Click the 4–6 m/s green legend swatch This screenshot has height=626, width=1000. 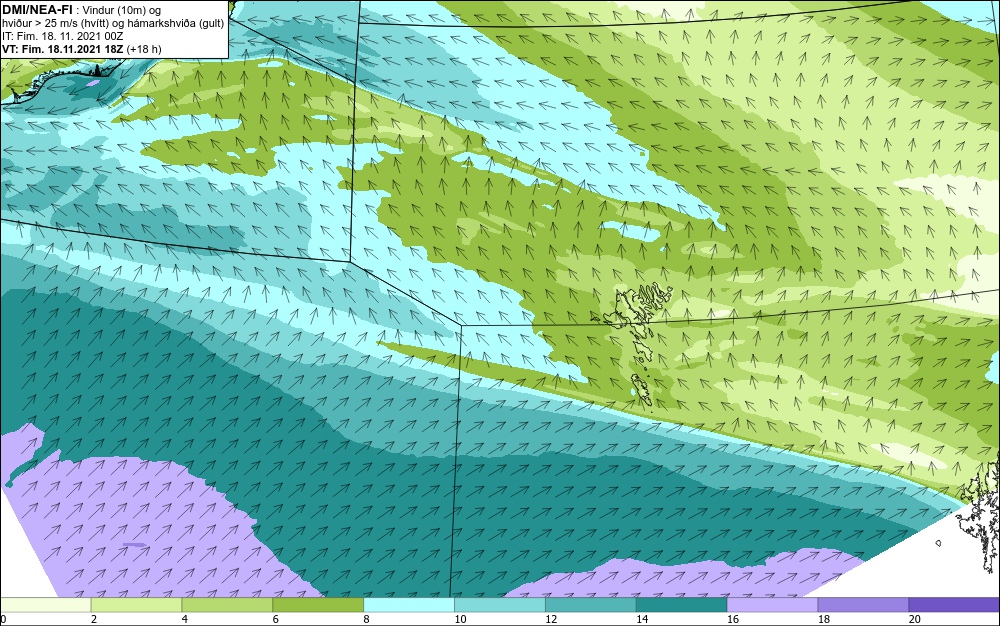click(x=227, y=605)
